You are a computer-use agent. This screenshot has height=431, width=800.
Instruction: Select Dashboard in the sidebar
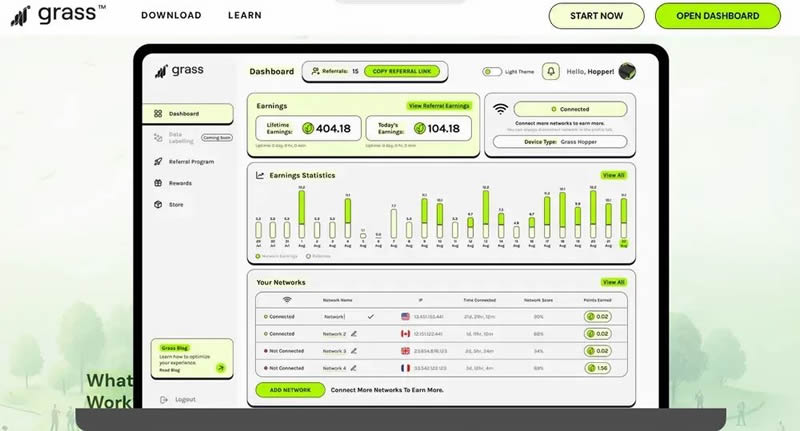(188, 114)
